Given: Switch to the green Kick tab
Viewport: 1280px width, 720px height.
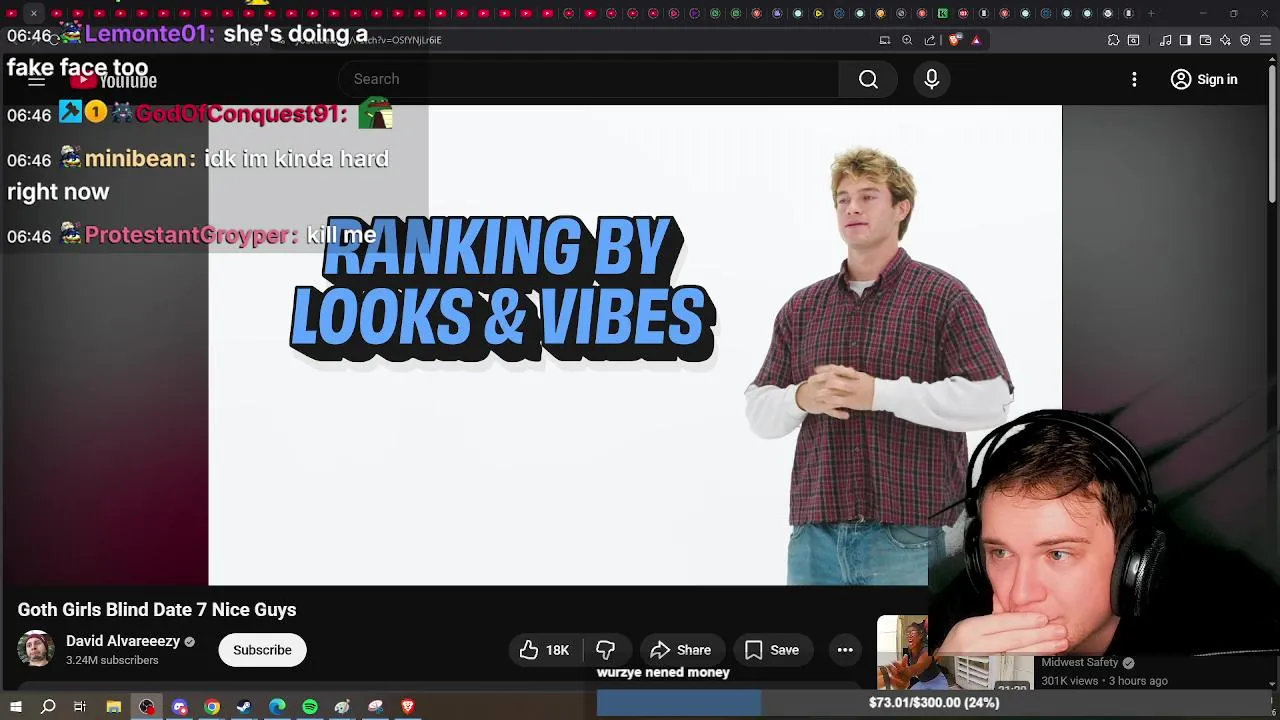Looking at the screenshot, I should pos(942,13).
